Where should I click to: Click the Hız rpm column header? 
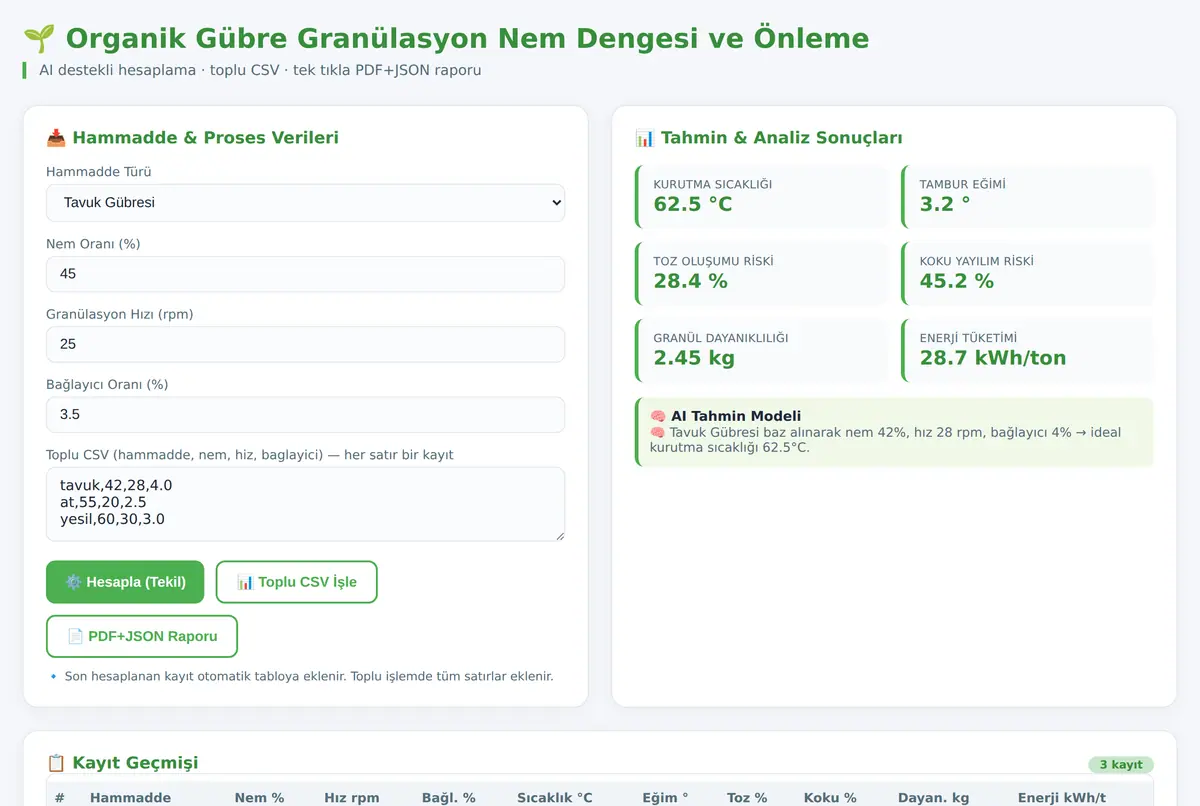pos(352,797)
